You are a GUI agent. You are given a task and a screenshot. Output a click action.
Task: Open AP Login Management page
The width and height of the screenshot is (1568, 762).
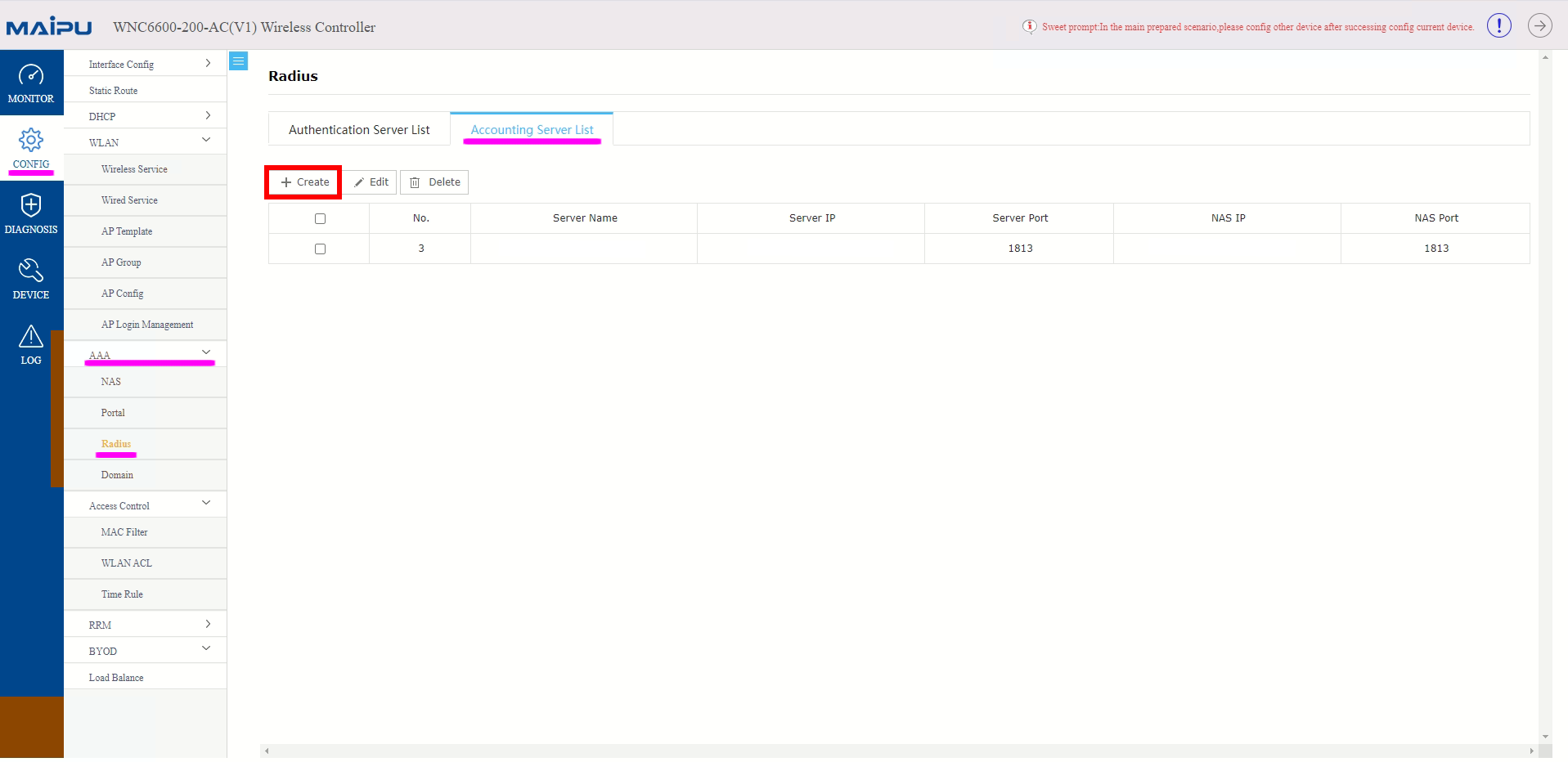pyautogui.click(x=146, y=325)
